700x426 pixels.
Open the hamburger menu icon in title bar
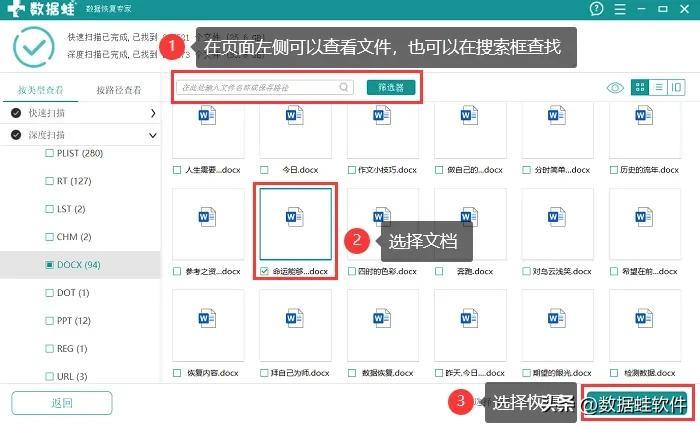620,9
